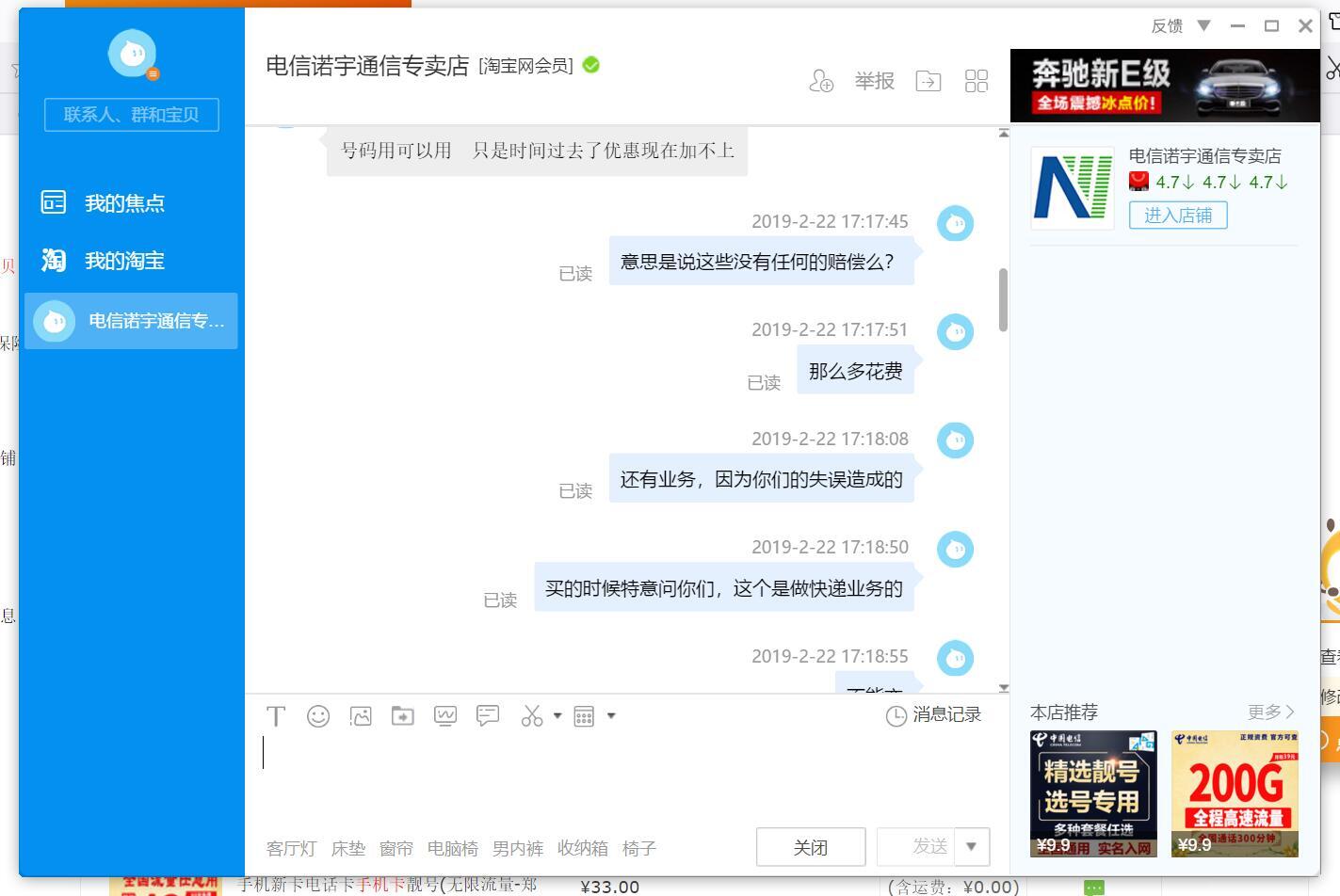The height and width of the screenshot is (896, 1340).
Task: Click the 窗帘 suggestion link
Action: click(x=396, y=849)
